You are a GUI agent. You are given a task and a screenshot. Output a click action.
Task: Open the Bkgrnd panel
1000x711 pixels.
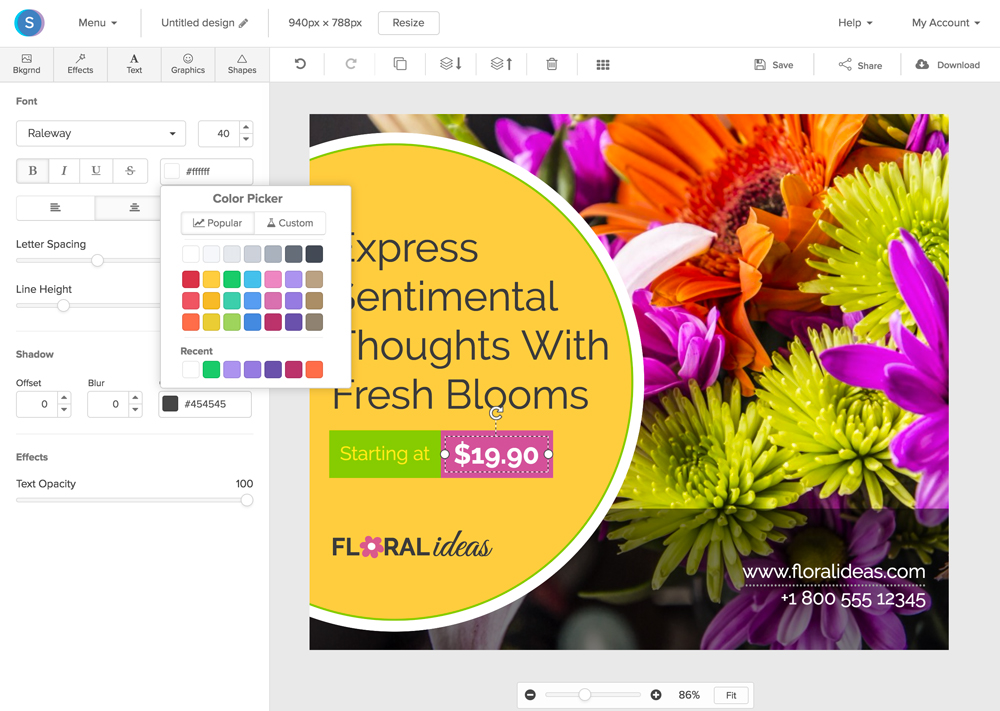(x=26, y=64)
